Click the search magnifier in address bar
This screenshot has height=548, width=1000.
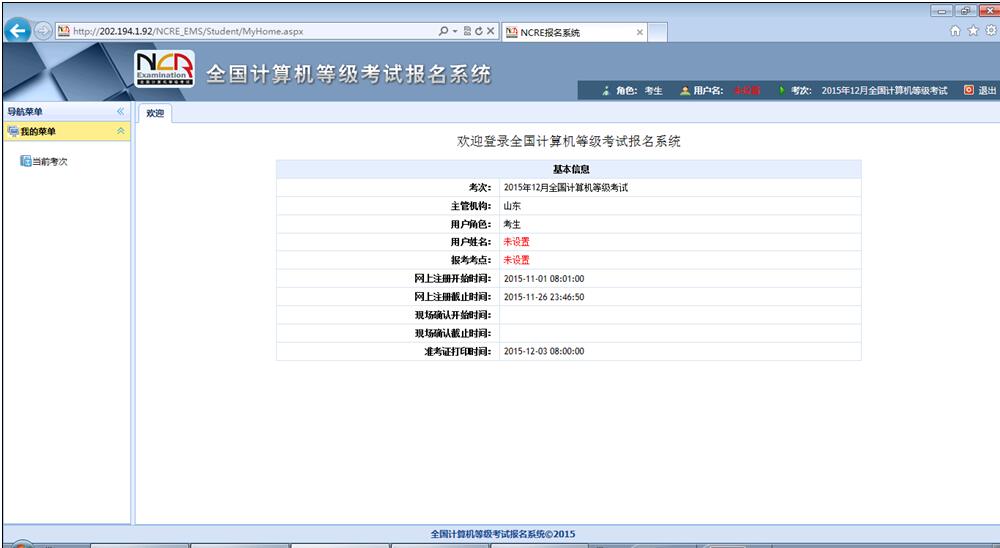click(443, 31)
